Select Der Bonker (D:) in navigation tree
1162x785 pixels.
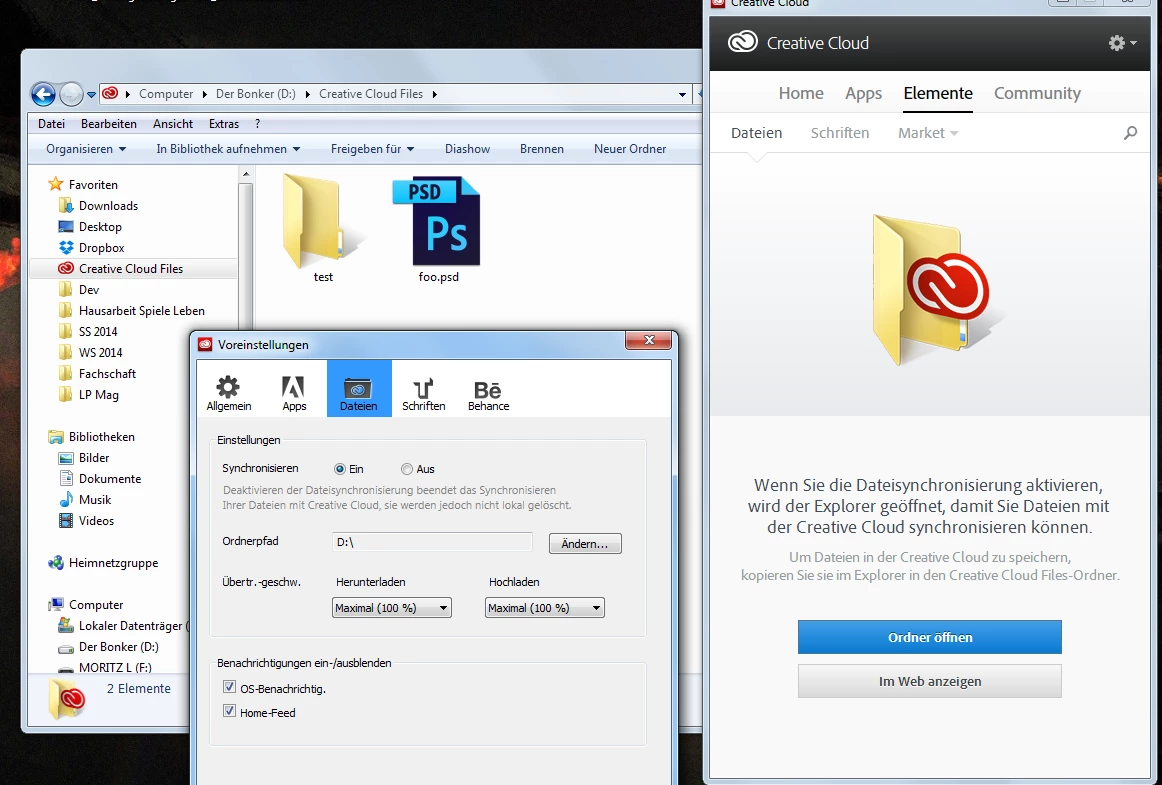[119, 646]
